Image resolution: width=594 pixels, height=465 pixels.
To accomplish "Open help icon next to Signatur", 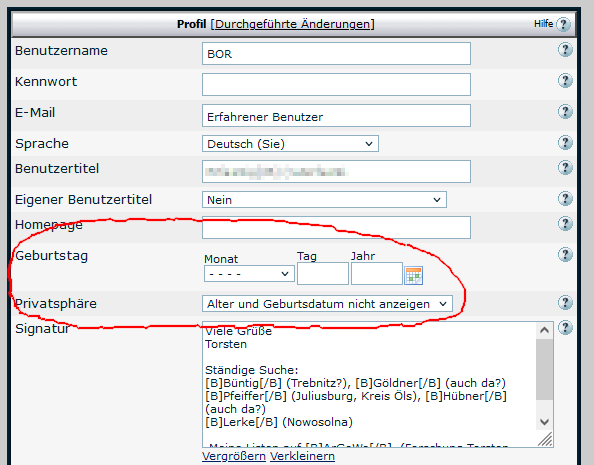I will (x=565, y=328).
